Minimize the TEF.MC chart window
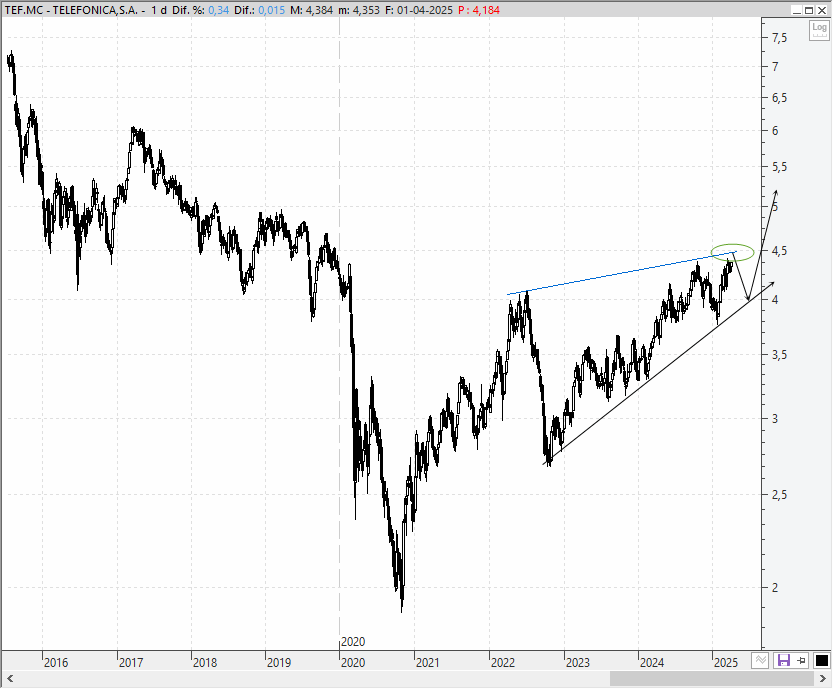The image size is (833, 689). (x=796, y=10)
